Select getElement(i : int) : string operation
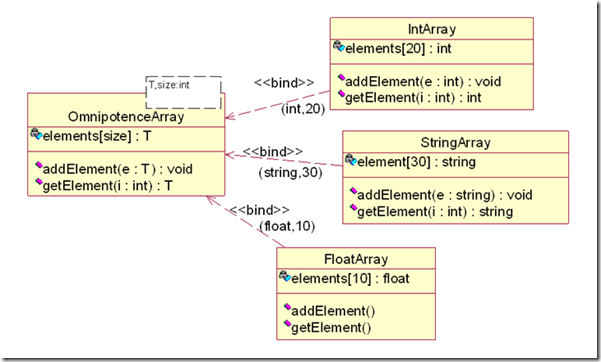This screenshot has width=601, height=362. click(435, 212)
